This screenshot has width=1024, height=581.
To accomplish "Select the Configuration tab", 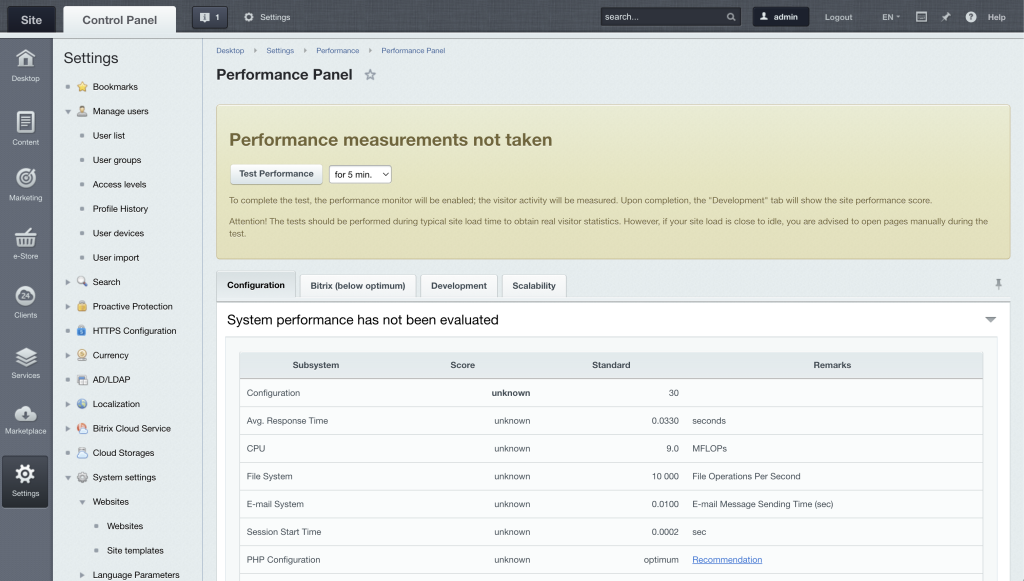I will point(256,285).
